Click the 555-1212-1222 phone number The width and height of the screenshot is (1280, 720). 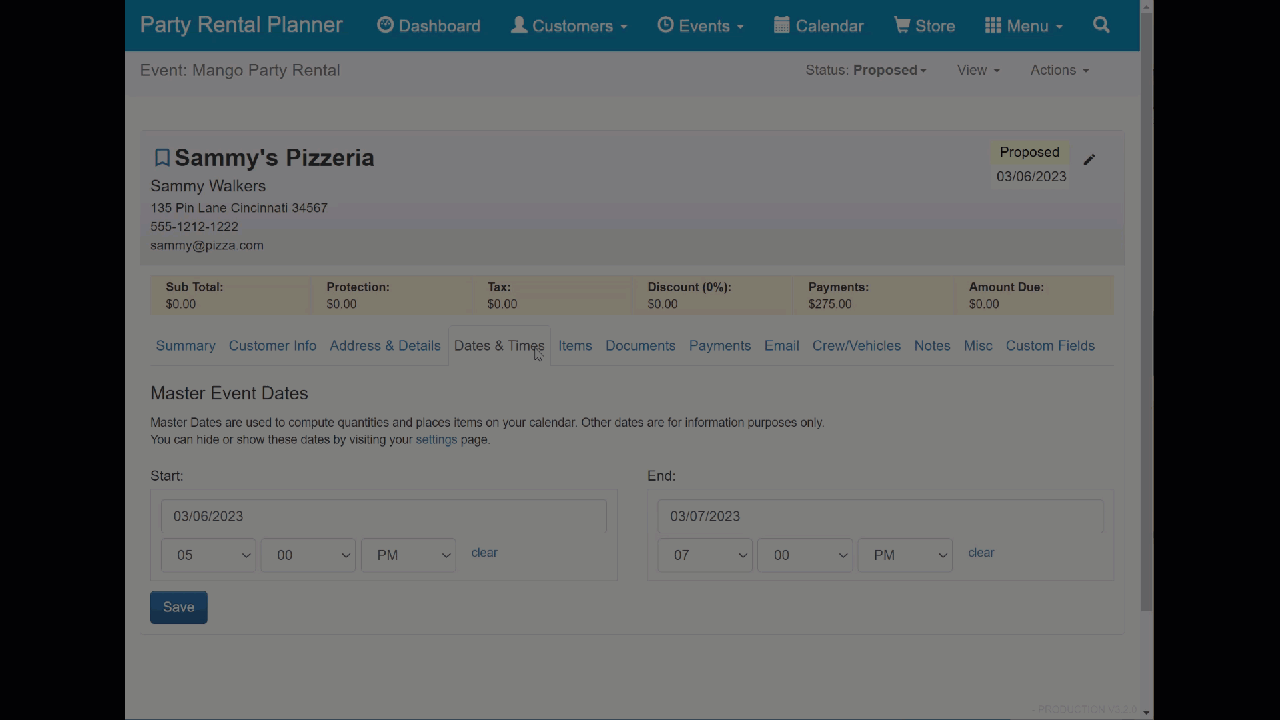[x=194, y=227]
